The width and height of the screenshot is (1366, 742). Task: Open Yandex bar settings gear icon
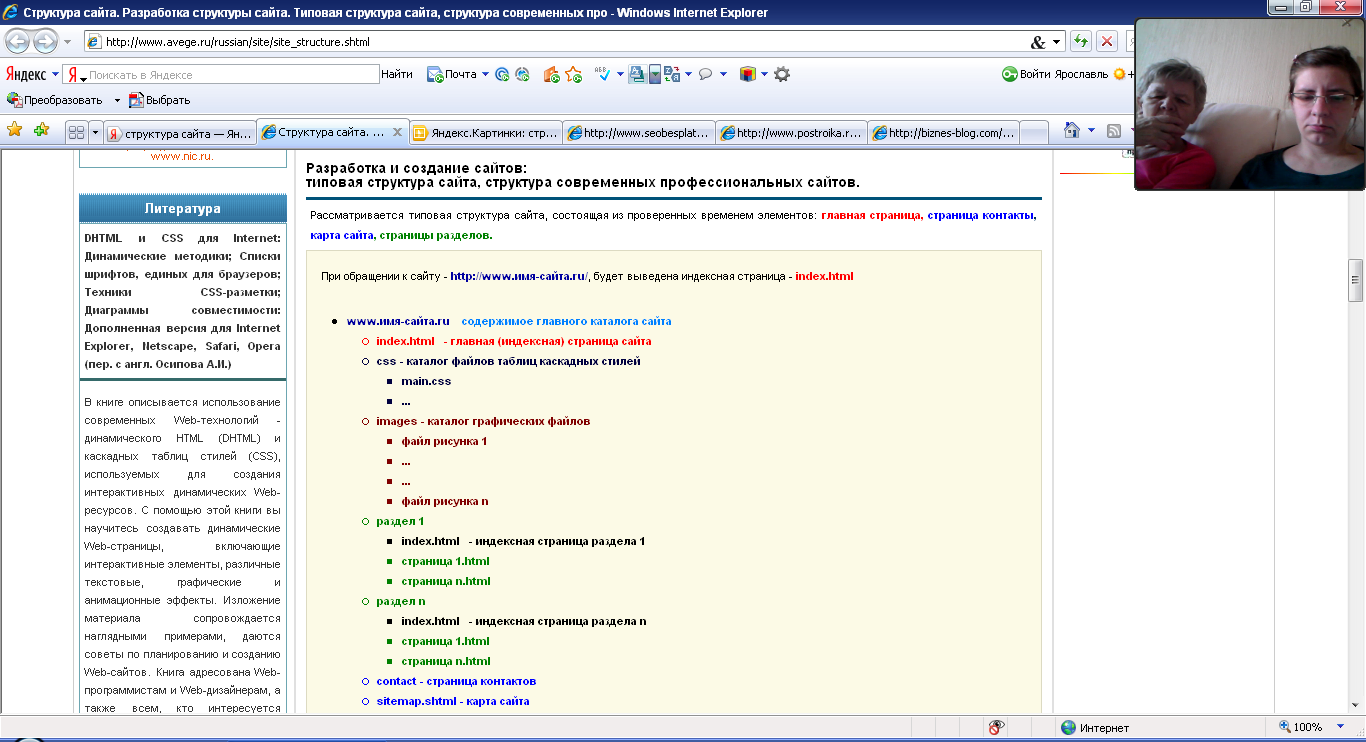point(782,74)
